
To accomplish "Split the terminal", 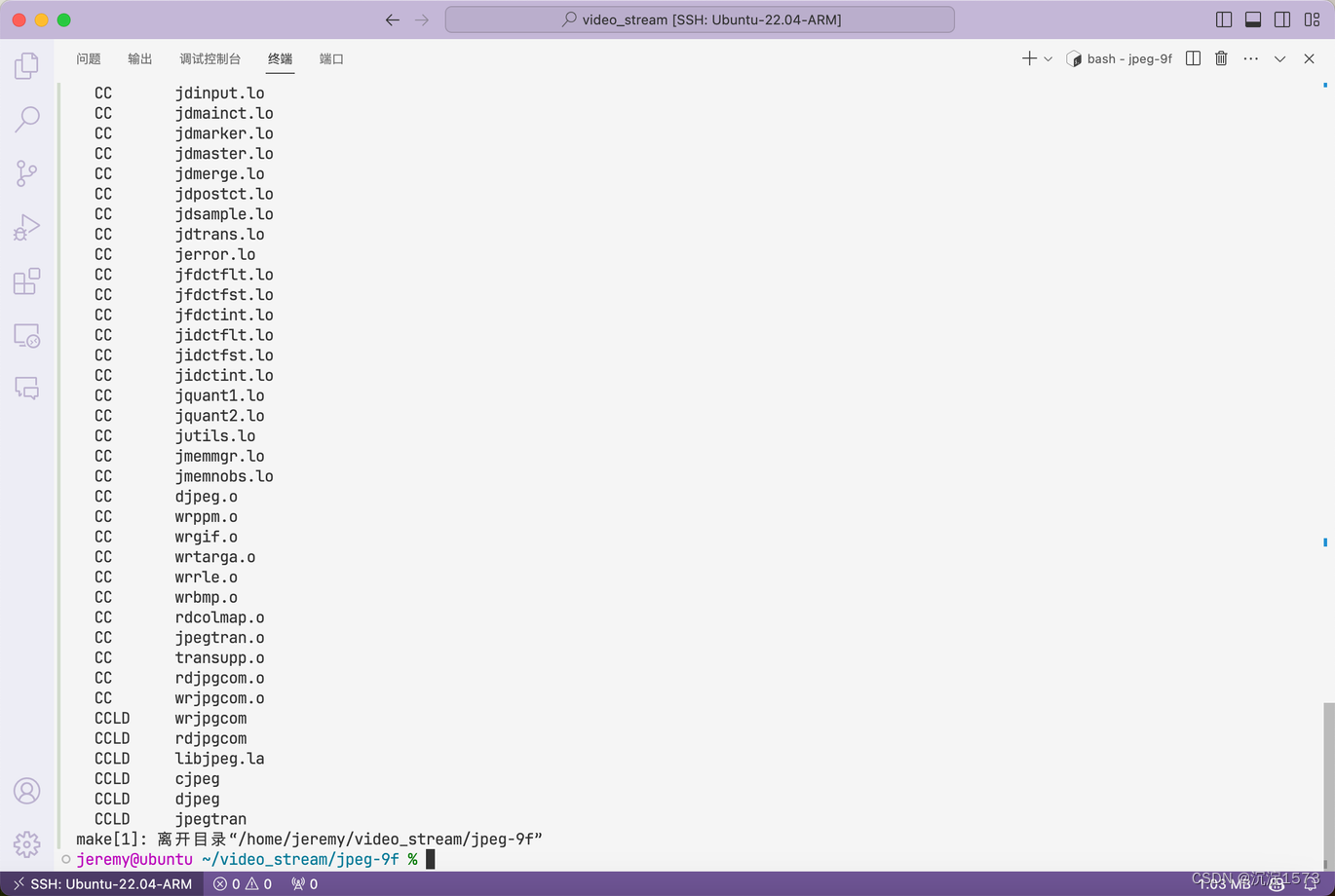I will tap(1193, 58).
